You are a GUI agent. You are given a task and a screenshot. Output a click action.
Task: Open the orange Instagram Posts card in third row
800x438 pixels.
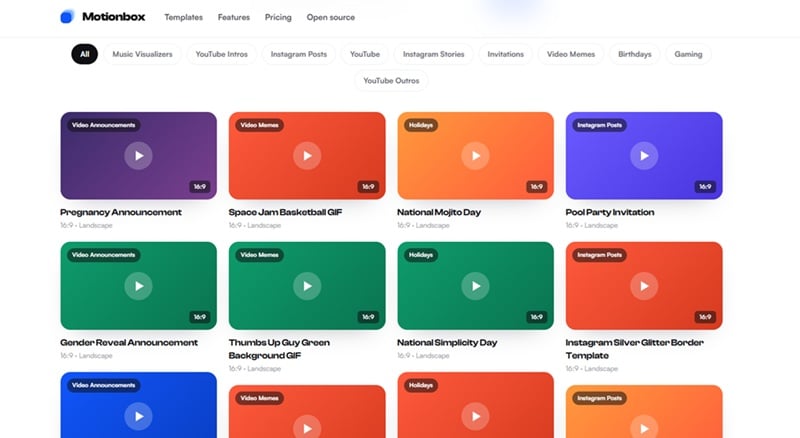click(644, 411)
